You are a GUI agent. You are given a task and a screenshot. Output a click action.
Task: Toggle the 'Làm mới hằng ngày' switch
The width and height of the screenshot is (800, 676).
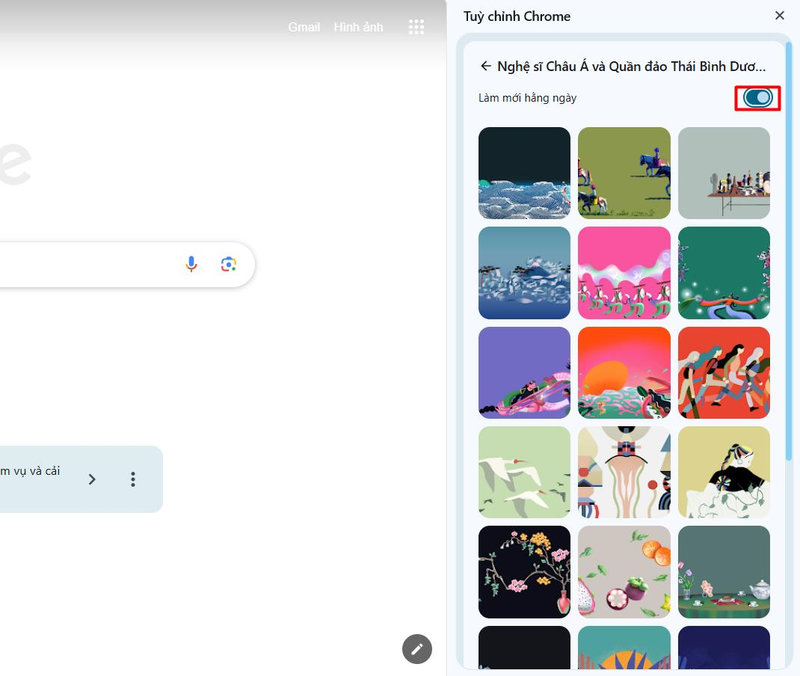coord(758,97)
